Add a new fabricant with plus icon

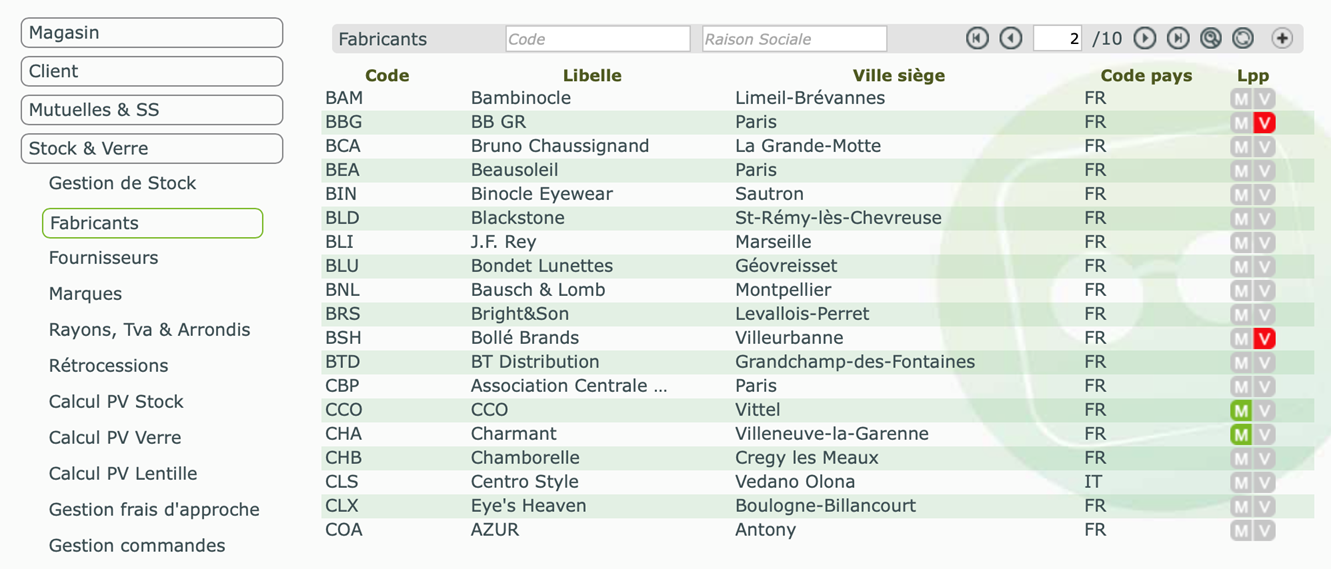pos(1282,38)
